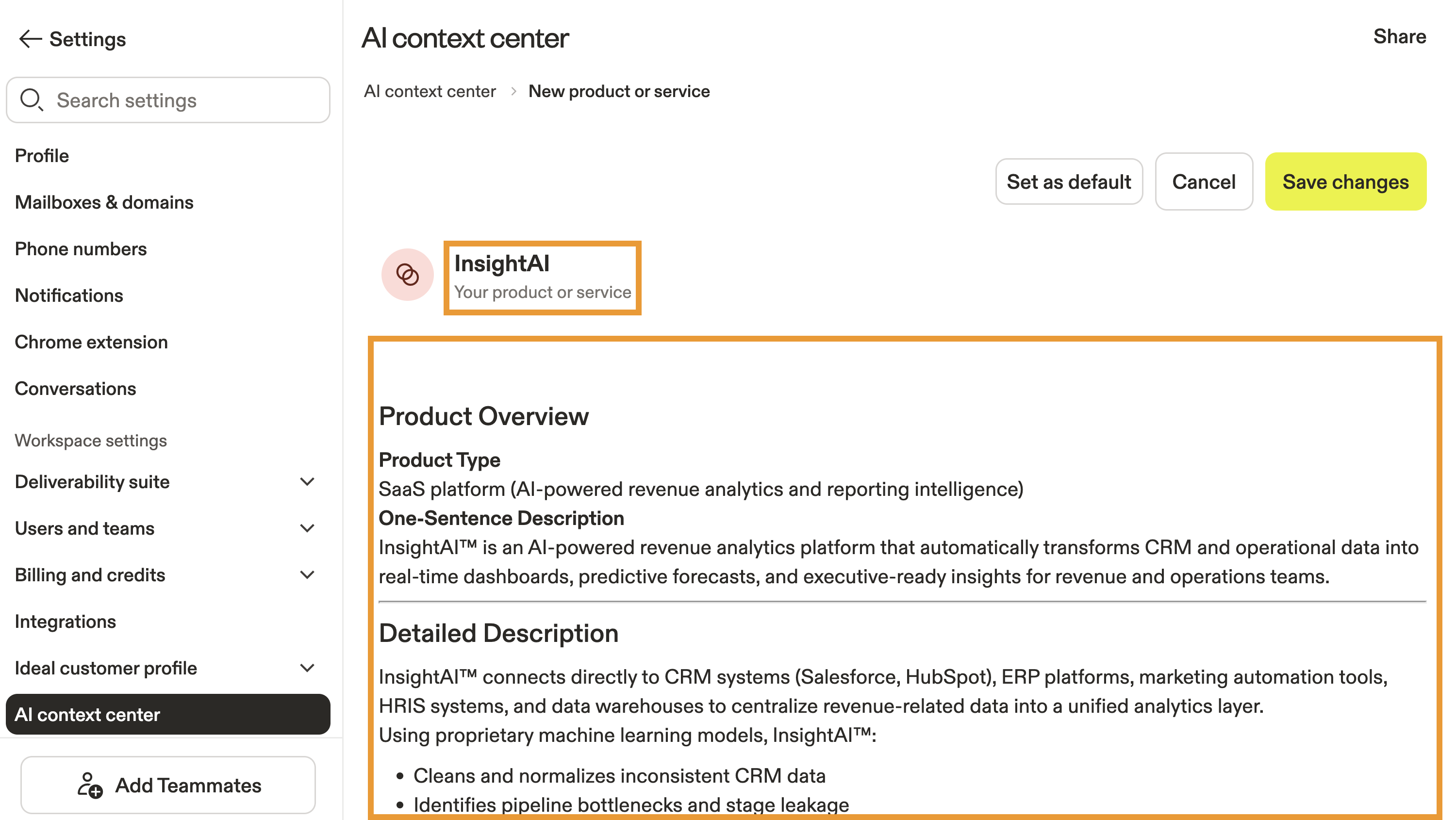Open Phone numbers settings

pyautogui.click(x=81, y=248)
